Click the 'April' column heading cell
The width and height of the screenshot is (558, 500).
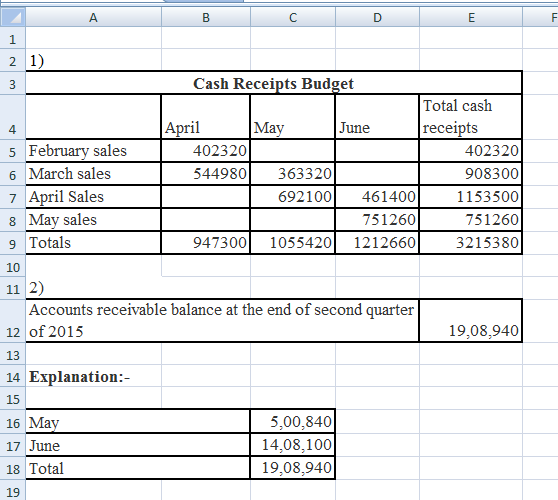205,117
